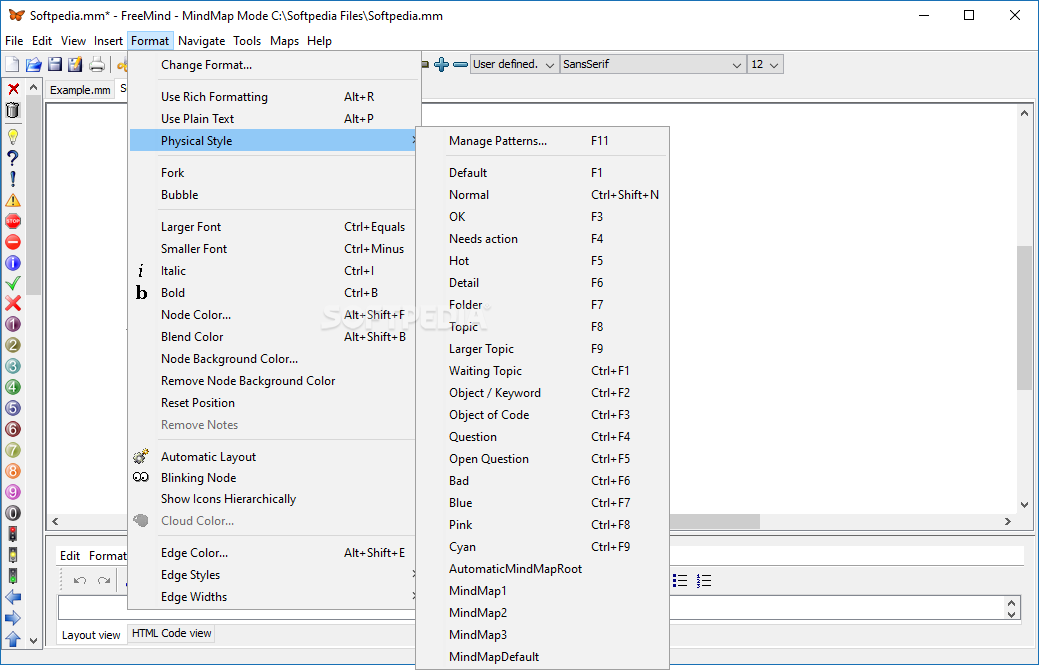Add the red cross not-OK icon
The height and width of the screenshot is (670, 1039).
coord(13,303)
